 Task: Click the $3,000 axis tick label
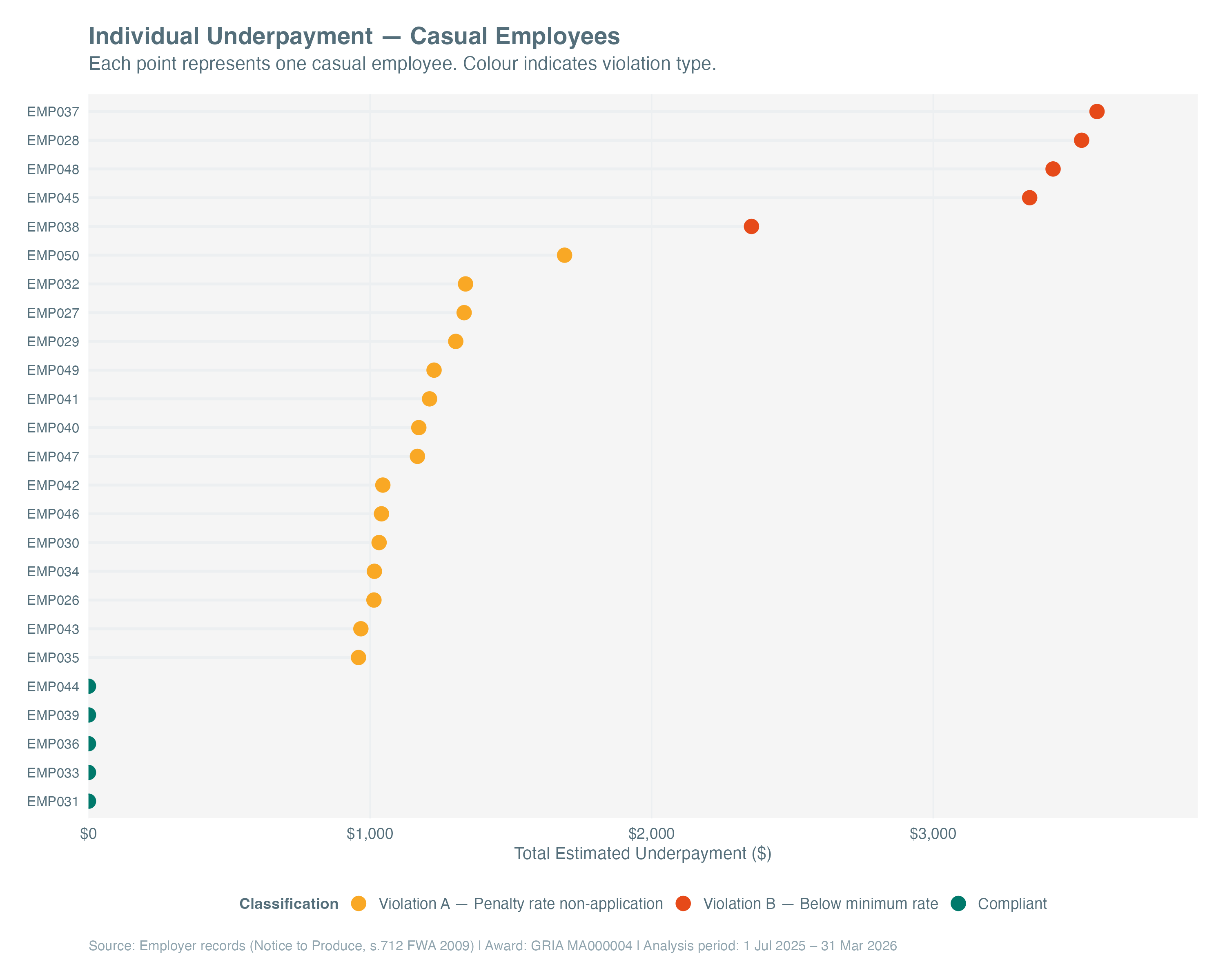[932, 833]
